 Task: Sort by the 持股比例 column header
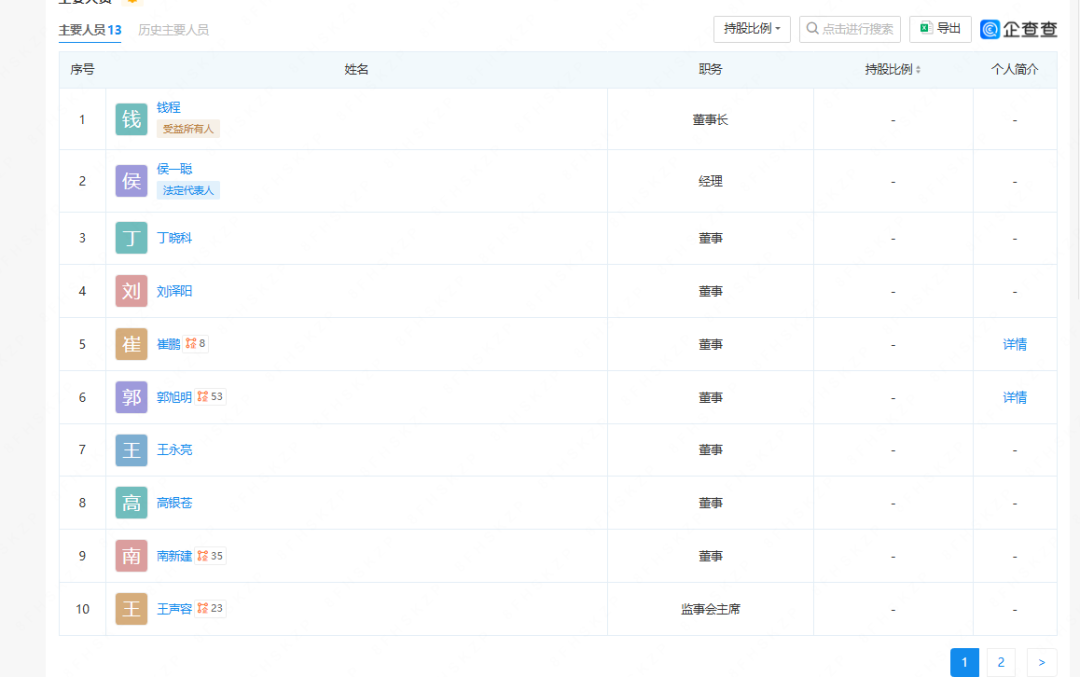[x=893, y=70]
